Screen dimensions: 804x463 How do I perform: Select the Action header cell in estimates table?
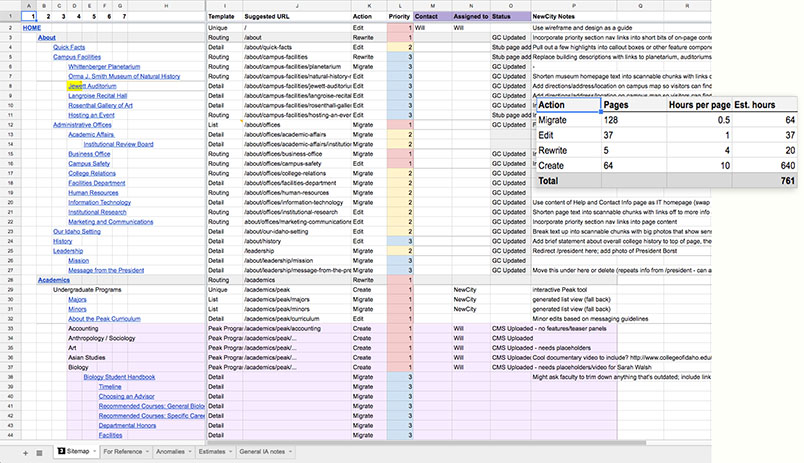pos(568,105)
